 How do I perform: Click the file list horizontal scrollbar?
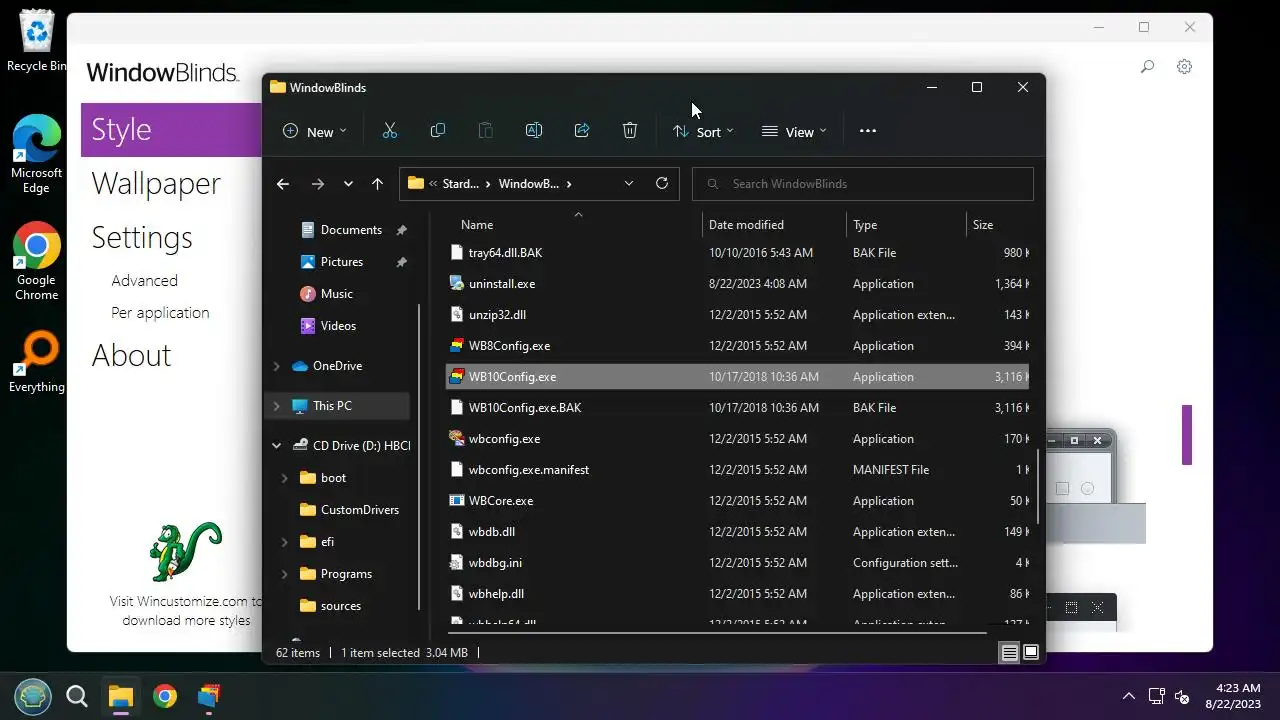pos(716,631)
